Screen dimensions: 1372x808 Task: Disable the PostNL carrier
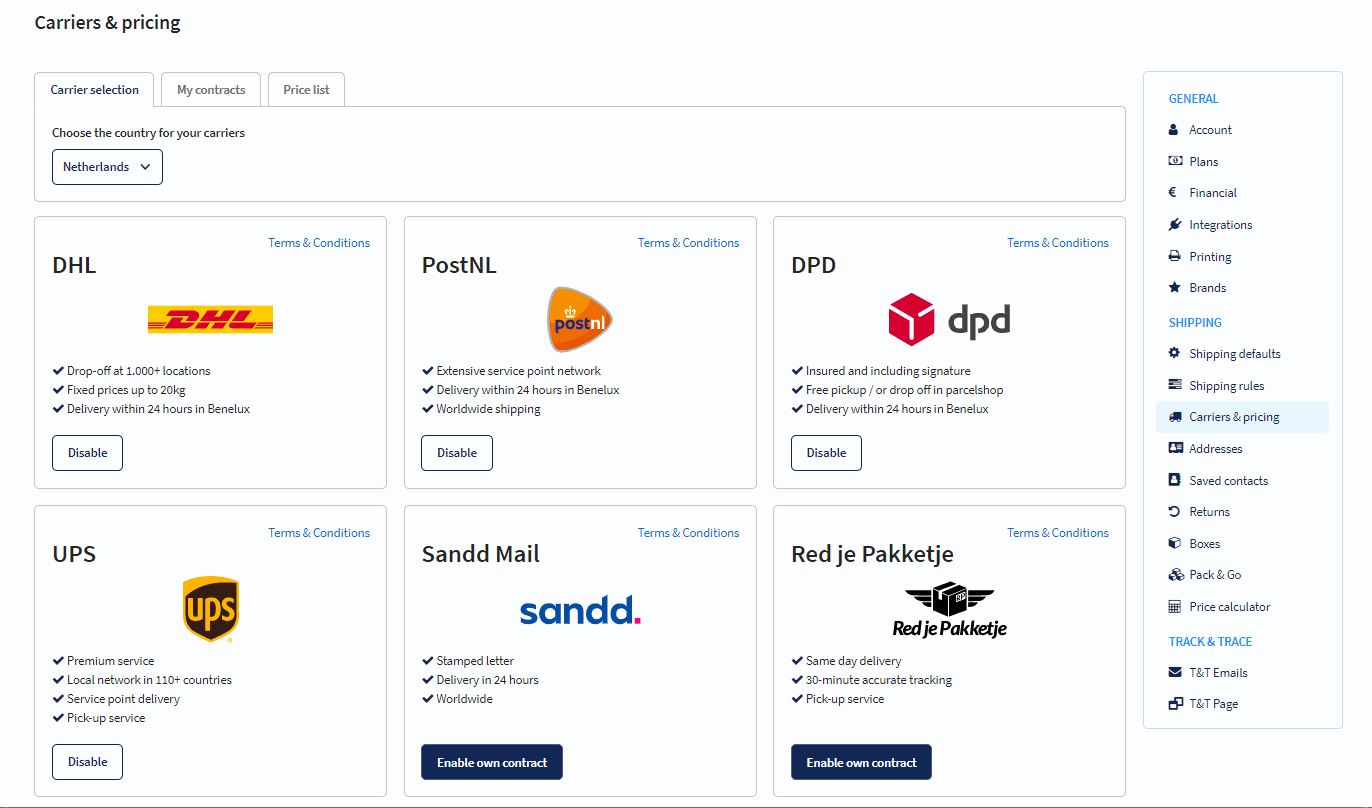coord(457,453)
